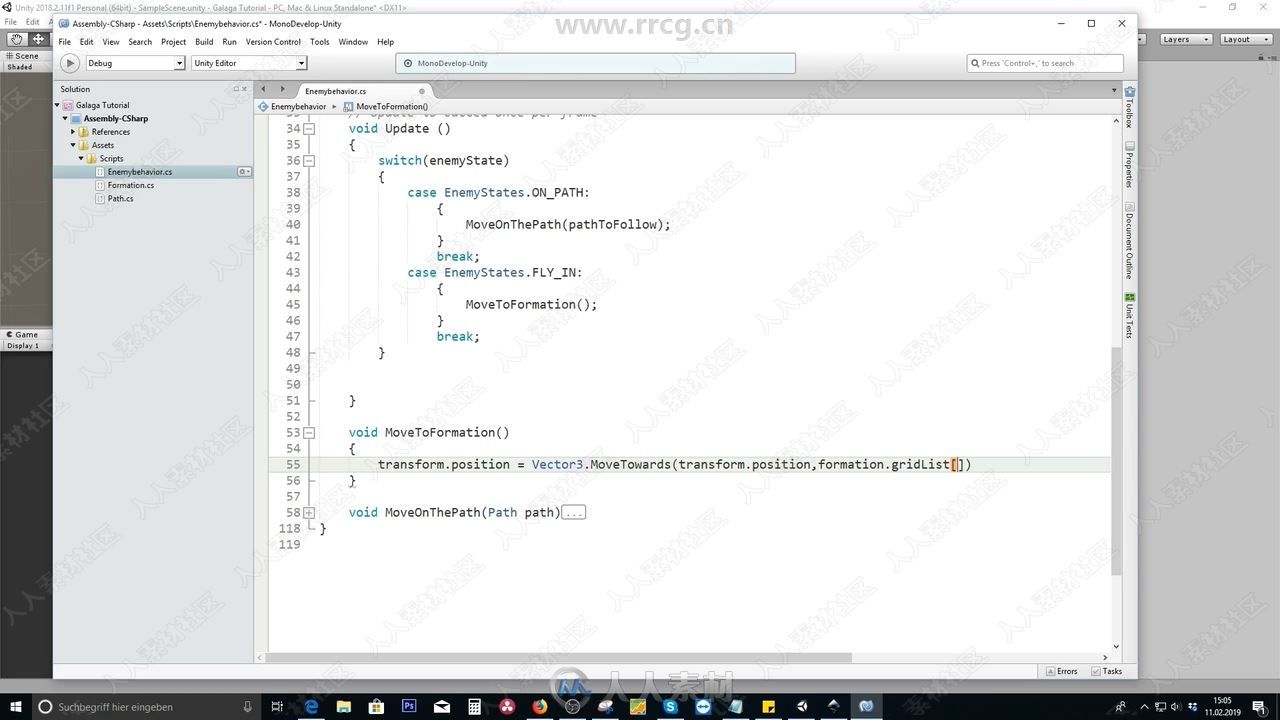The image size is (1280, 720).
Task: Open Firefox from taskbar
Action: tap(540, 706)
